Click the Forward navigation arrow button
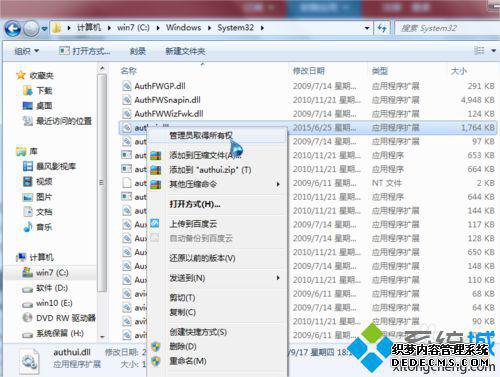The height and width of the screenshot is (377, 500). click(32, 29)
